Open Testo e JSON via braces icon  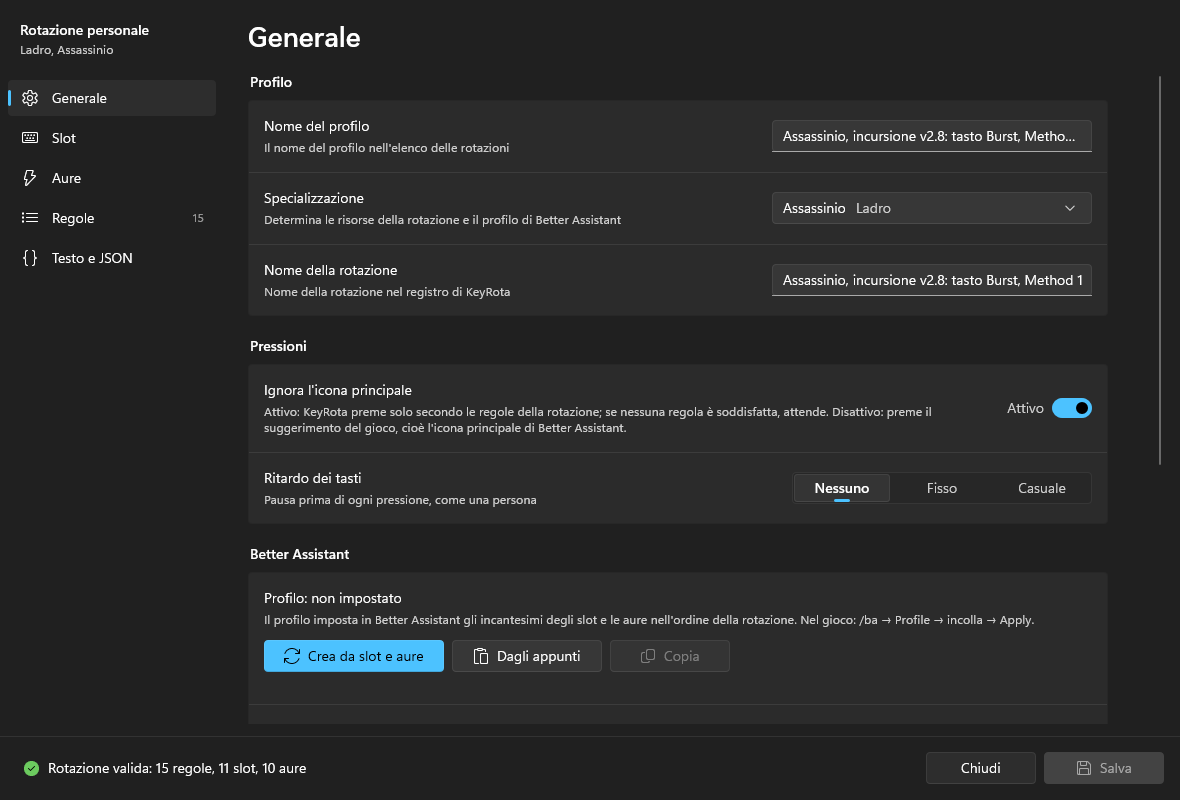point(30,258)
